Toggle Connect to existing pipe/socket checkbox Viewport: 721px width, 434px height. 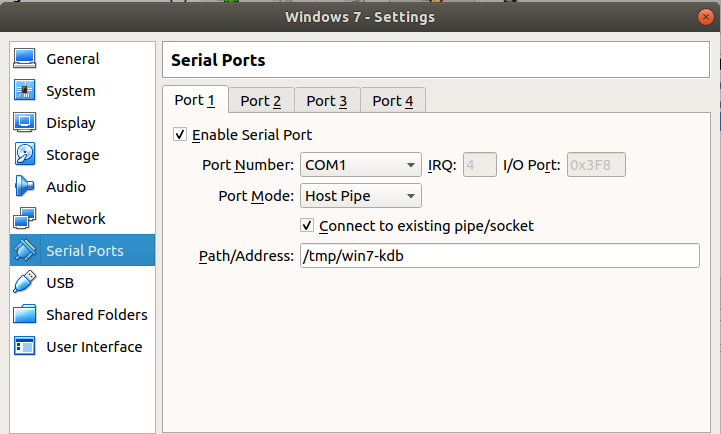[x=307, y=225]
